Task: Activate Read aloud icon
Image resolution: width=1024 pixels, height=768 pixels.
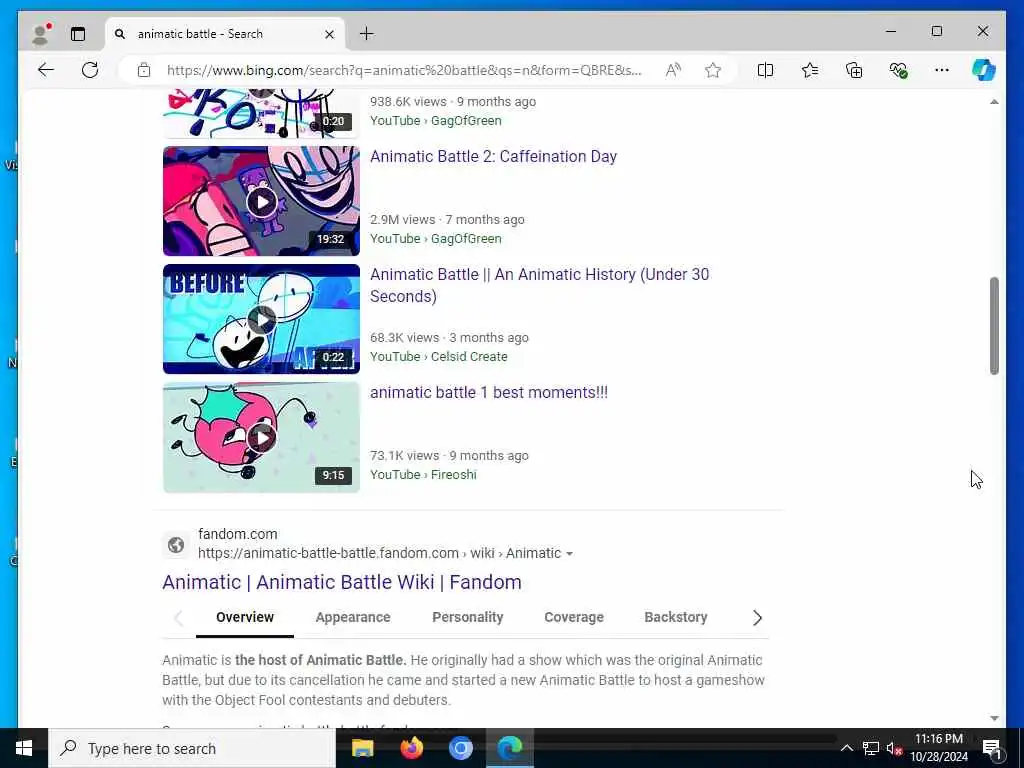Action: 673,70
